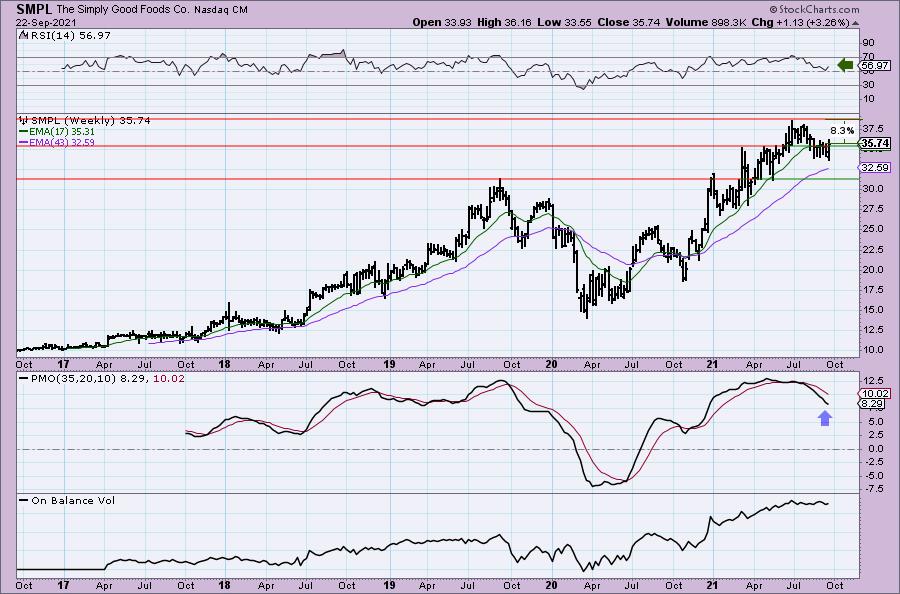Click the EMA(43) 32.59 legend text
The height and width of the screenshot is (594, 900).
coord(61,142)
